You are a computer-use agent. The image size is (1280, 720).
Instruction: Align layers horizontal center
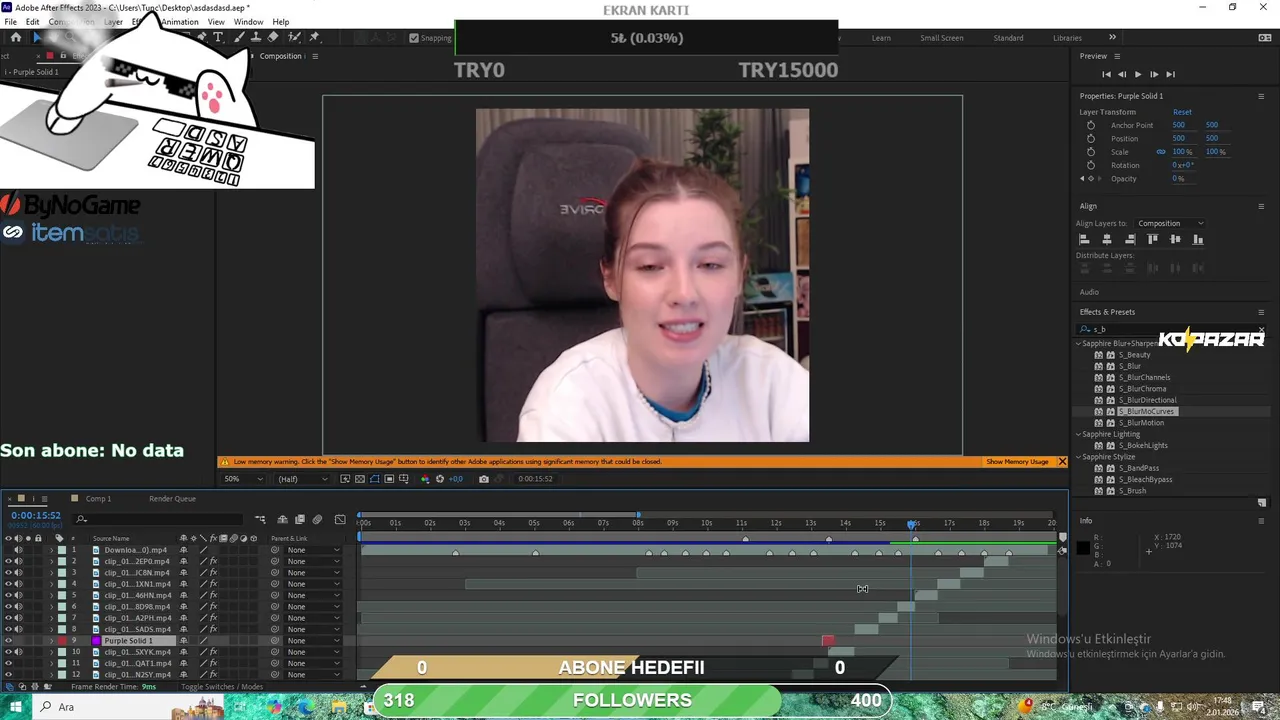click(x=1107, y=239)
